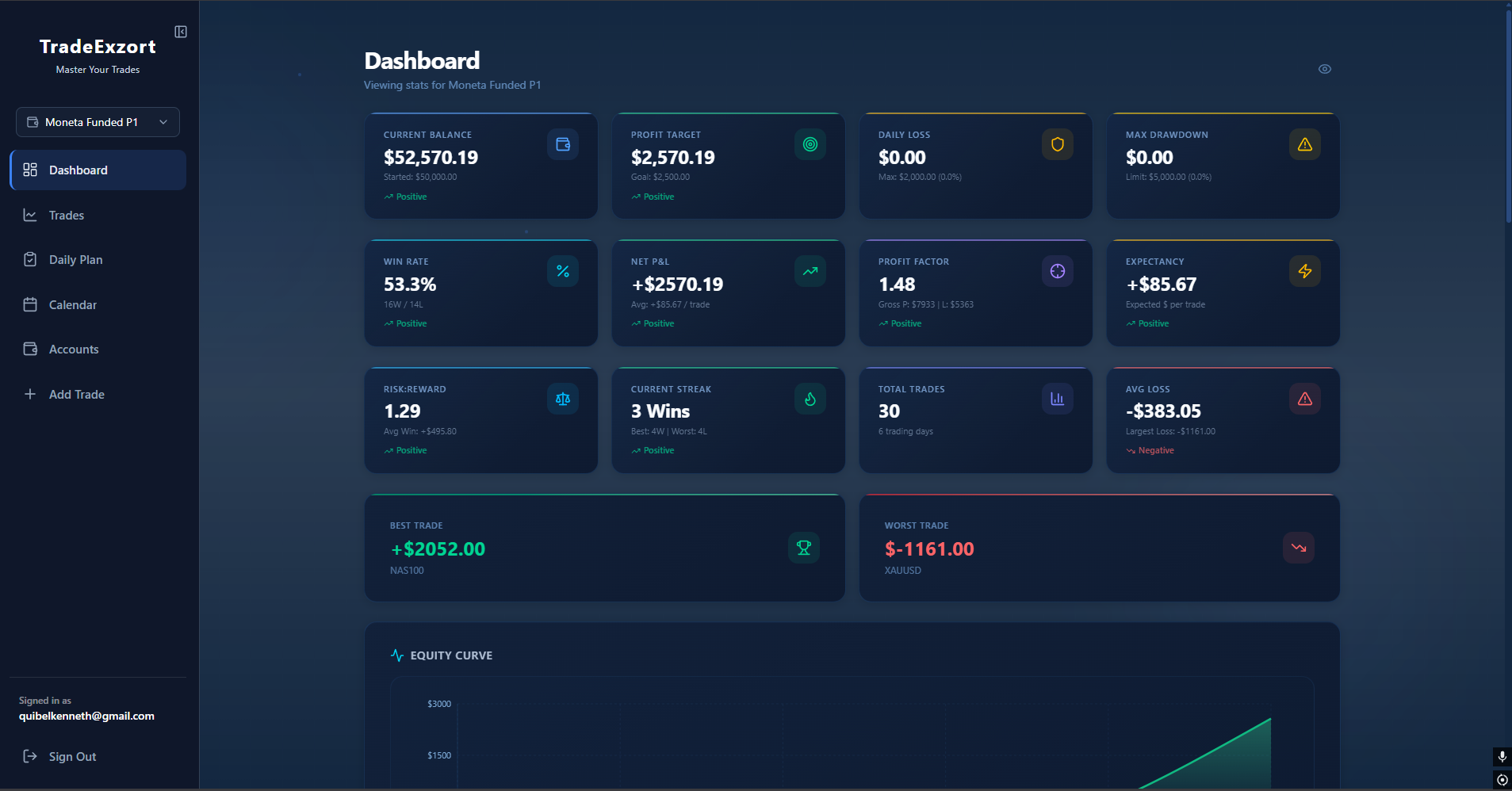Click the balance scale icon on Risk:Reward card

click(x=563, y=399)
